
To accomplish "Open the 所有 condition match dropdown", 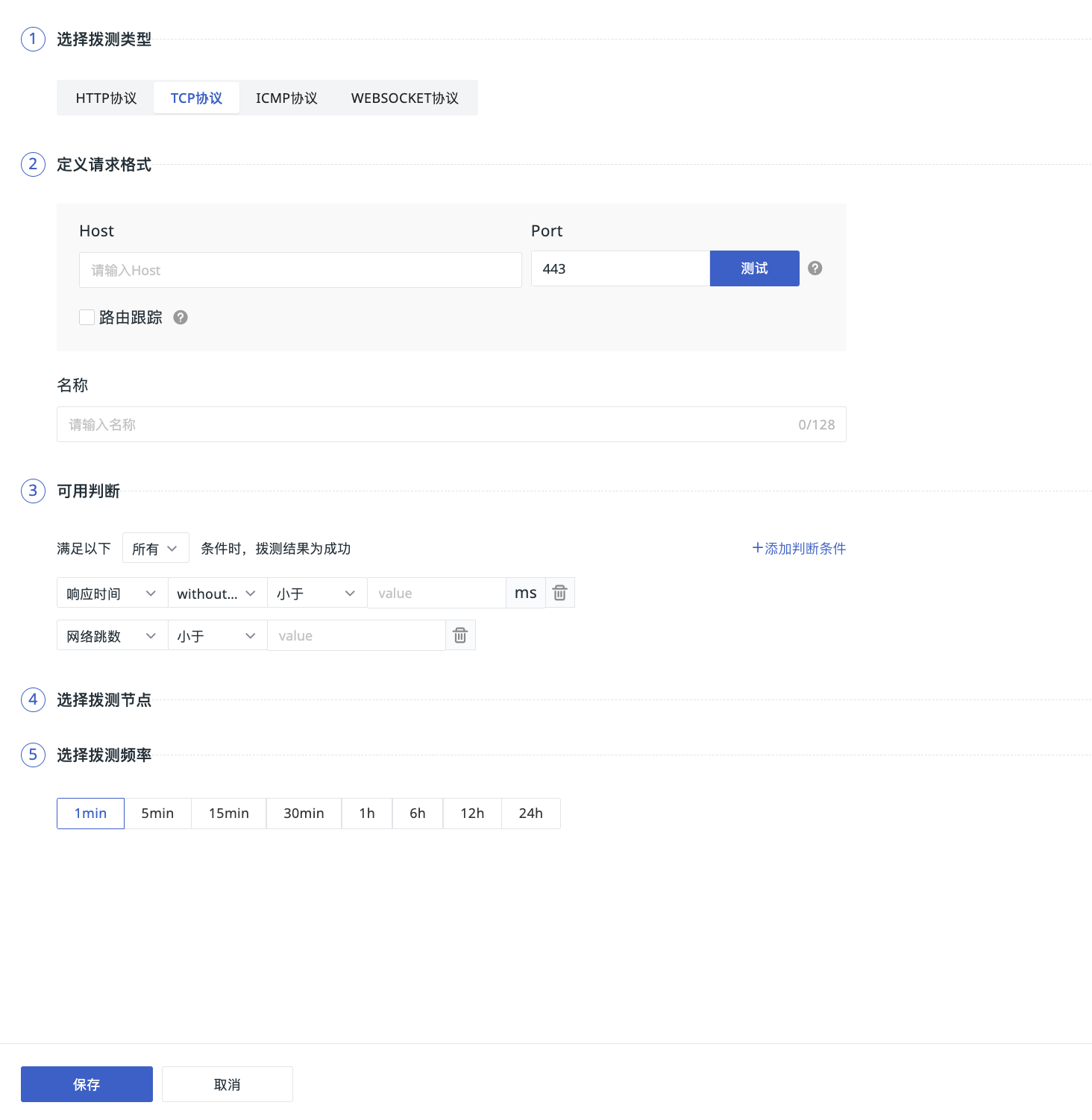I will [155, 549].
